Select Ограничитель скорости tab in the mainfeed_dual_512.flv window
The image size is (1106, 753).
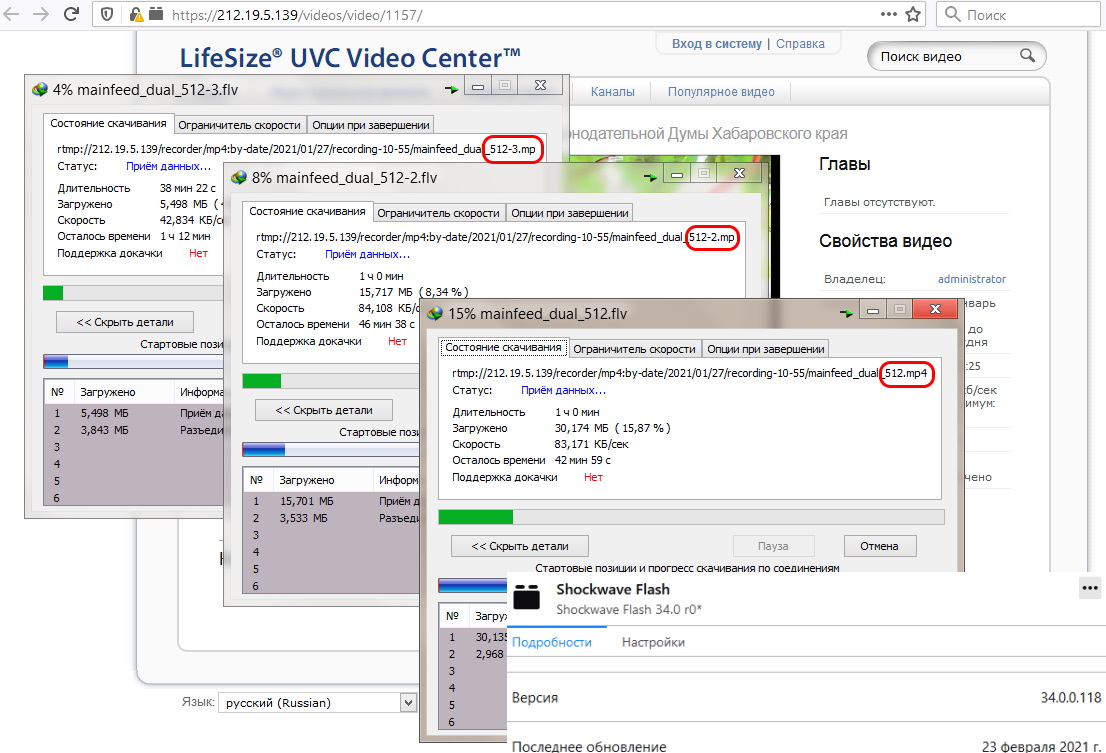point(634,349)
